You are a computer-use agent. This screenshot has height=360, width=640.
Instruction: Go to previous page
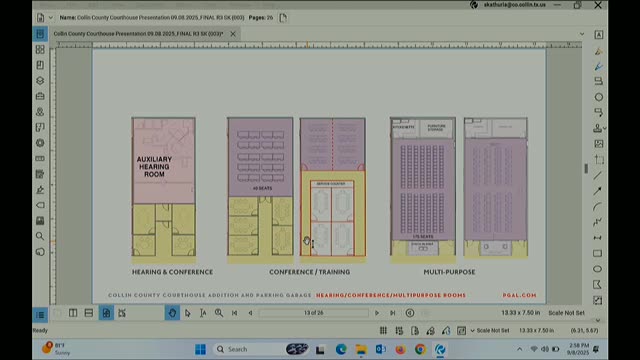tap(250, 313)
